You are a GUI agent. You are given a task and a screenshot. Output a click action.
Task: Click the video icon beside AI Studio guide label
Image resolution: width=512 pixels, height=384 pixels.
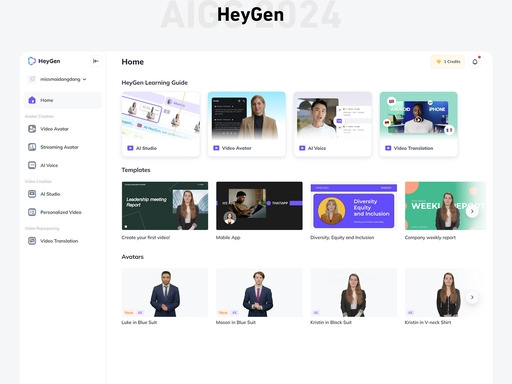130,148
